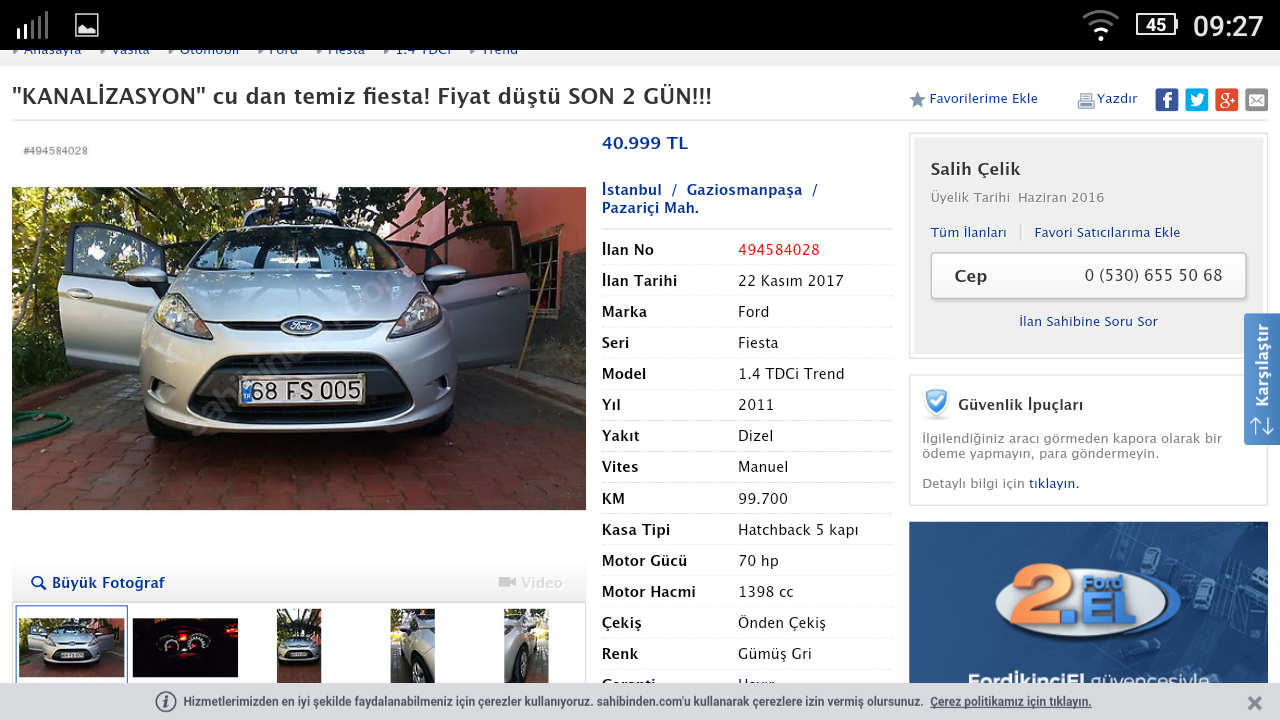Close the cookie notice bar

point(1255,702)
